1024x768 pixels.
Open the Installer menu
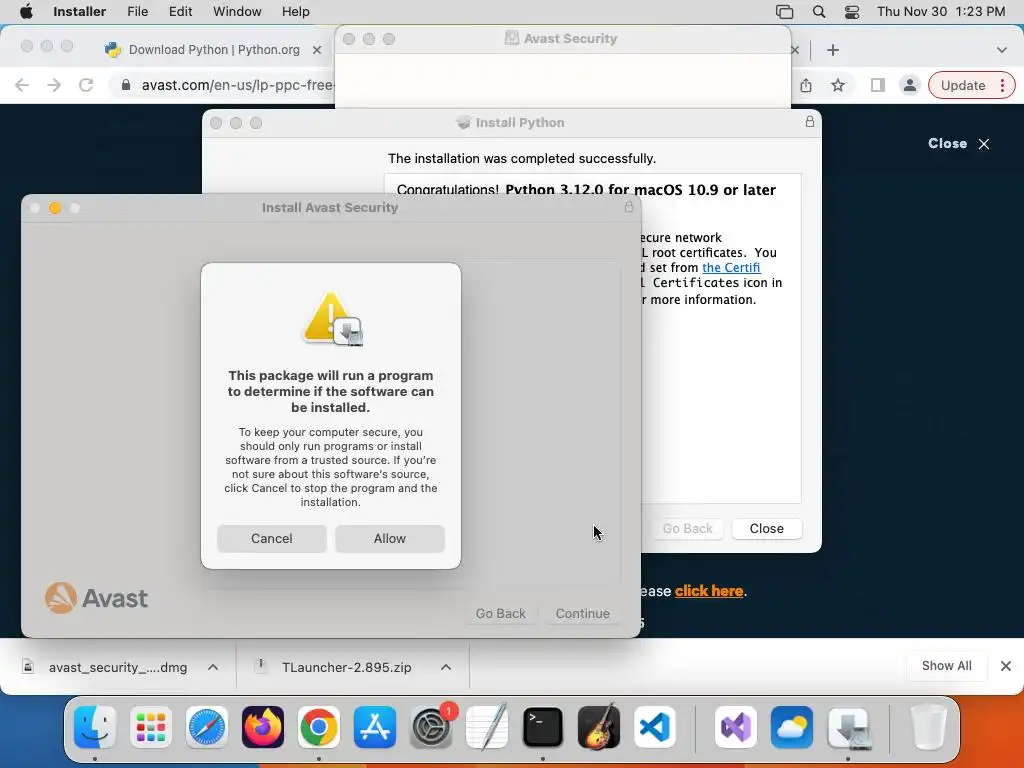pyautogui.click(x=79, y=12)
